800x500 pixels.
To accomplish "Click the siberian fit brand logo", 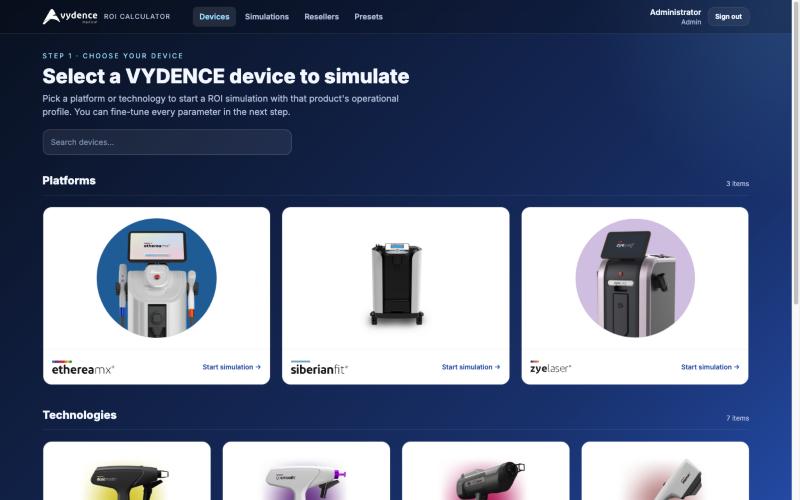I will [x=319, y=368].
